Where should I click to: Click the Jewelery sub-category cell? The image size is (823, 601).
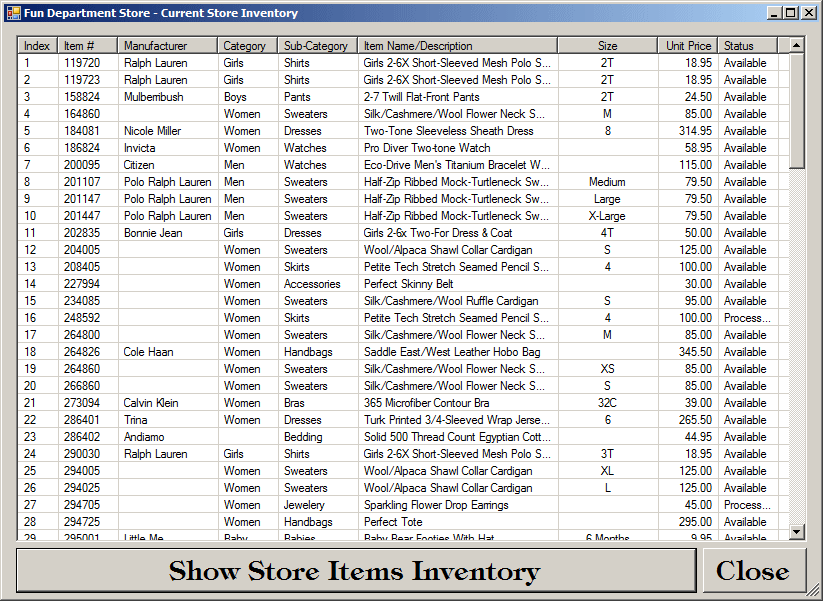point(304,505)
